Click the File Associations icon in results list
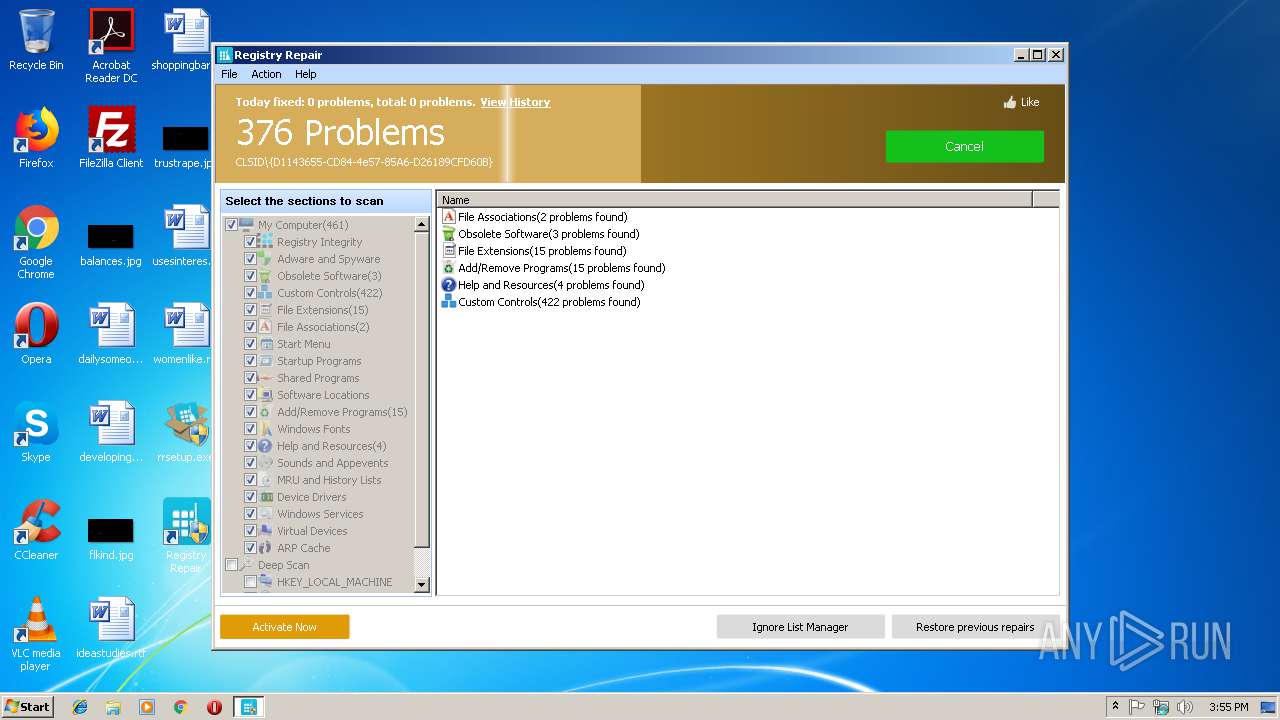The height and width of the screenshot is (720, 1280). click(449, 217)
